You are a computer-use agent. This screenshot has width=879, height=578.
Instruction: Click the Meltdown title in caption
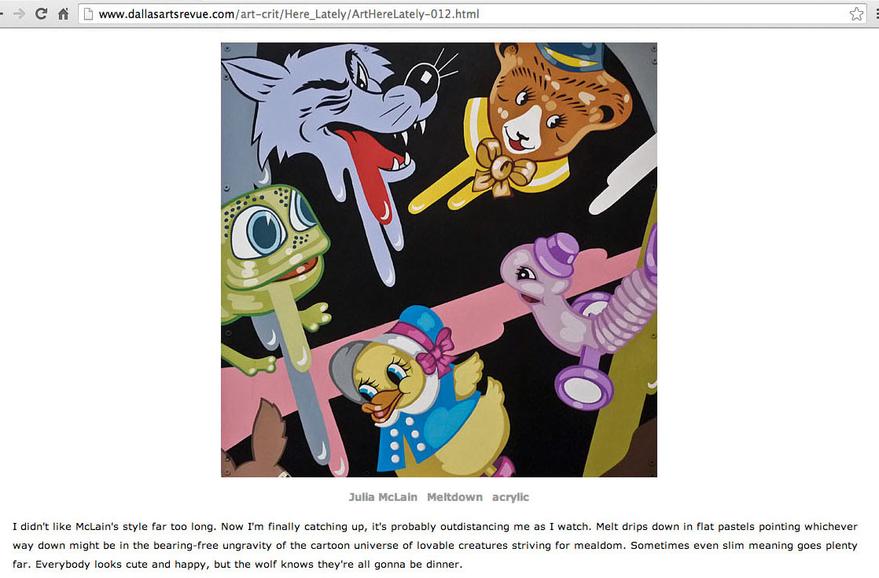coord(455,497)
